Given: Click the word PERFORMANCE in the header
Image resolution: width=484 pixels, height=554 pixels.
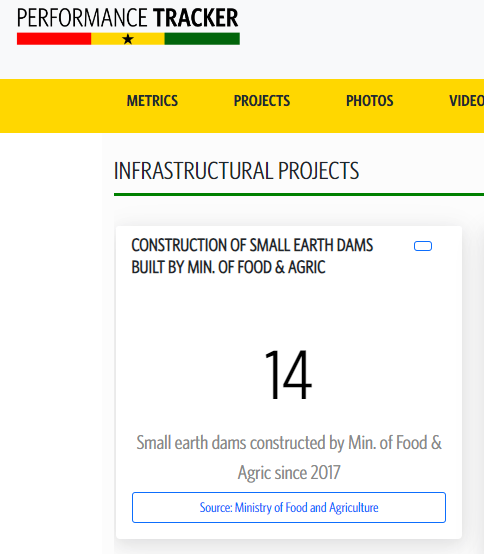Looking at the screenshot, I should click(x=82, y=18).
